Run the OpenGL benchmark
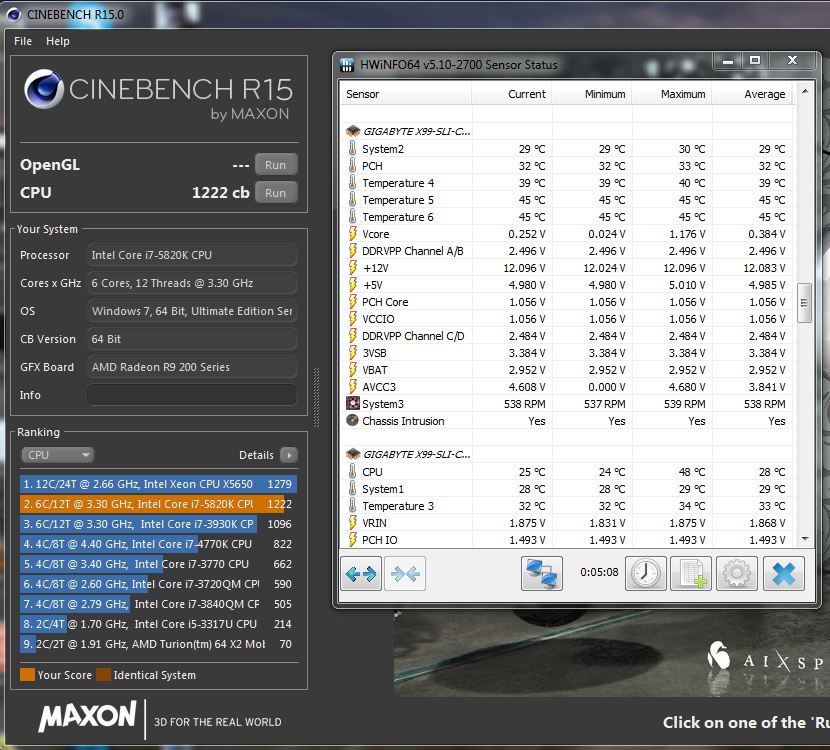 point(276,165)
